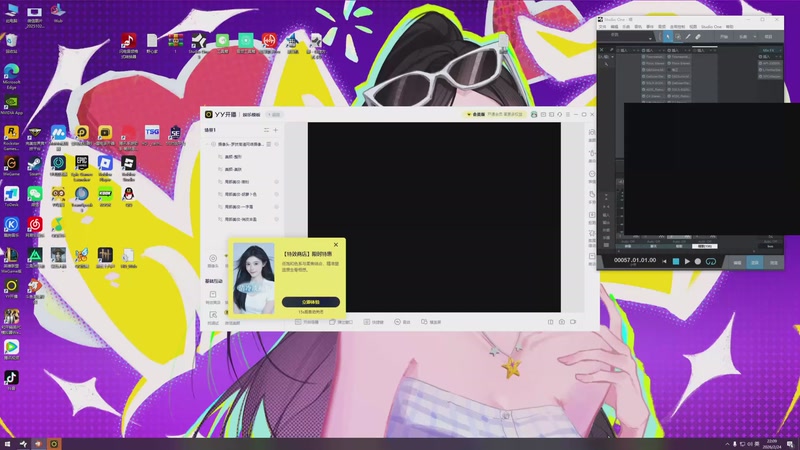
Task: Toggle eye on fifth child layer row
Action: click(x=277, y=207)
